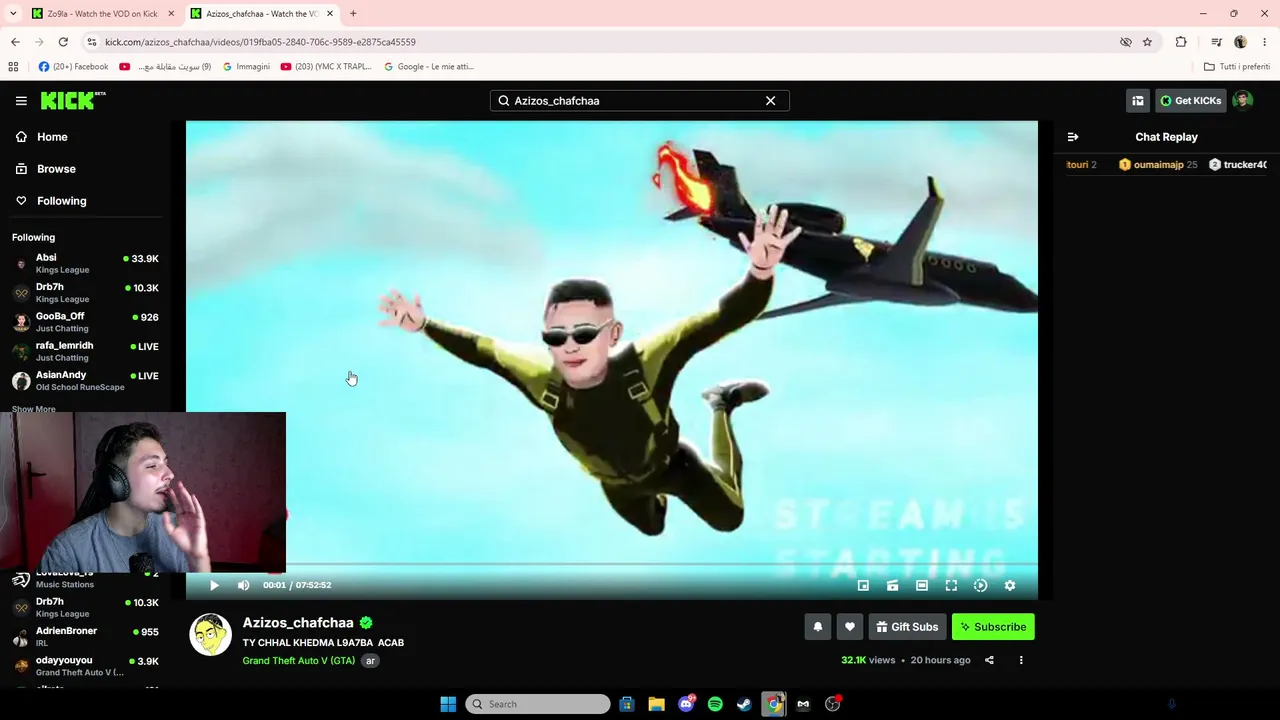Click the kick.com URL address bar
The height and width of the screenshot is (720, 1280).
click(600, 42)
